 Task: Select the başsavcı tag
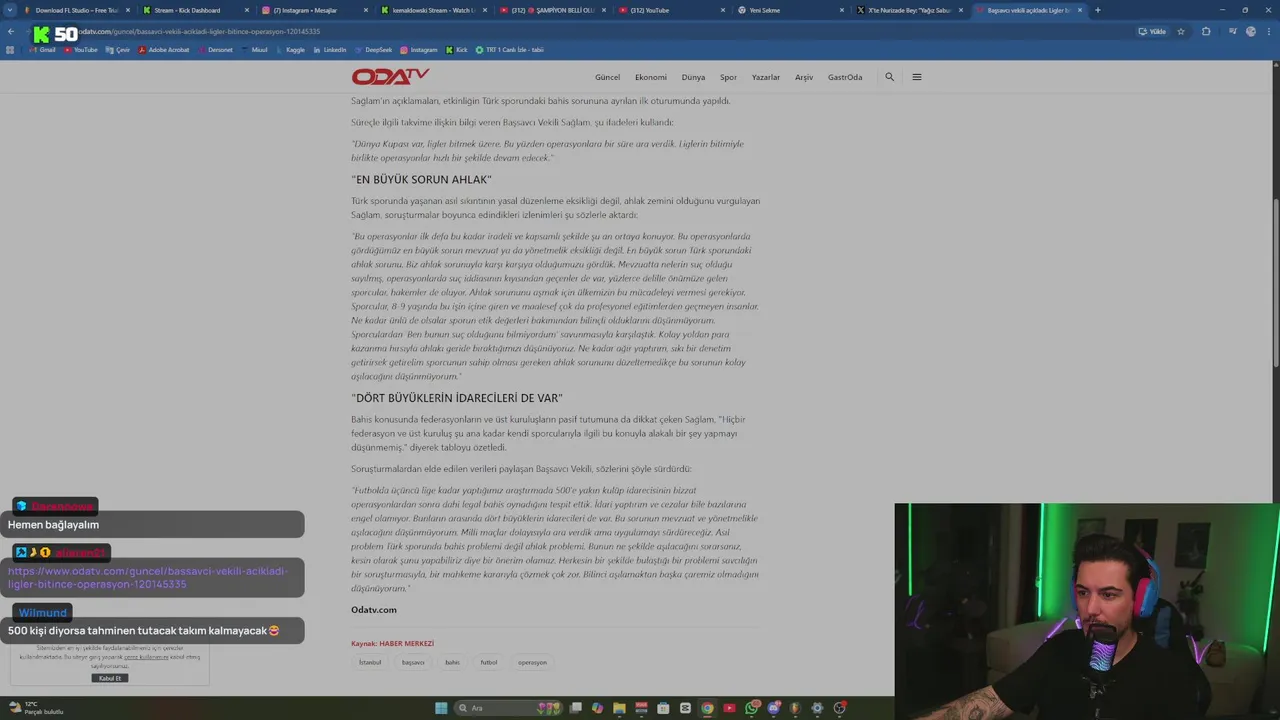click(x=413, y=662)
